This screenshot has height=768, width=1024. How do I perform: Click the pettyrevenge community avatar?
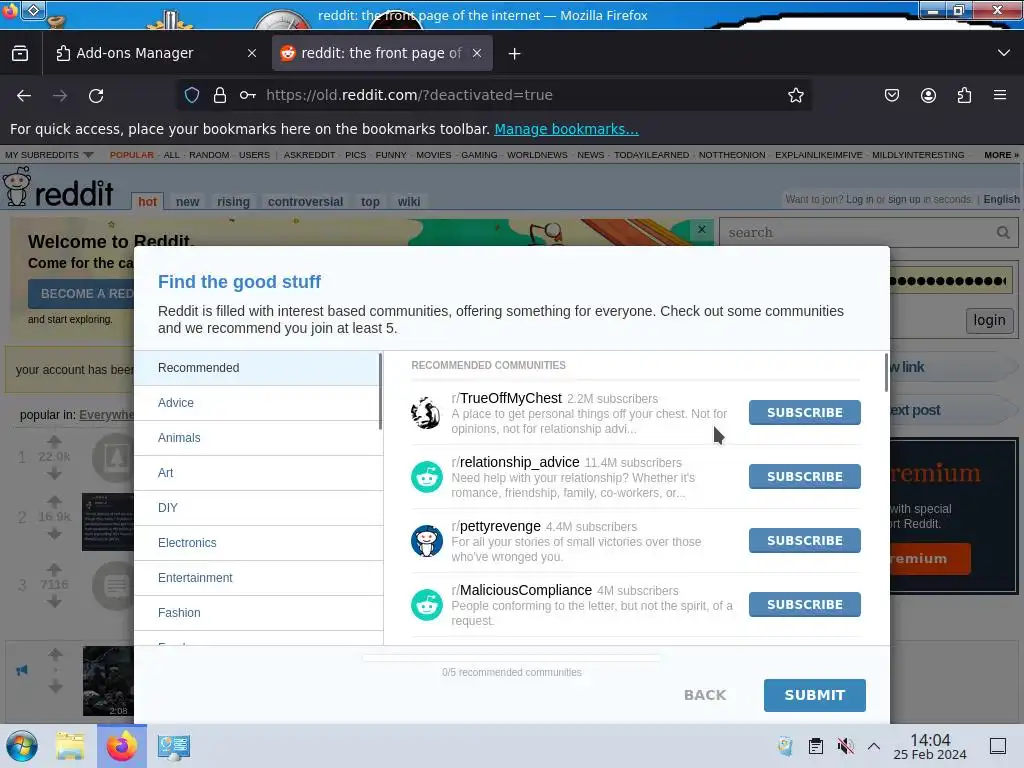[x=426, y=541]
